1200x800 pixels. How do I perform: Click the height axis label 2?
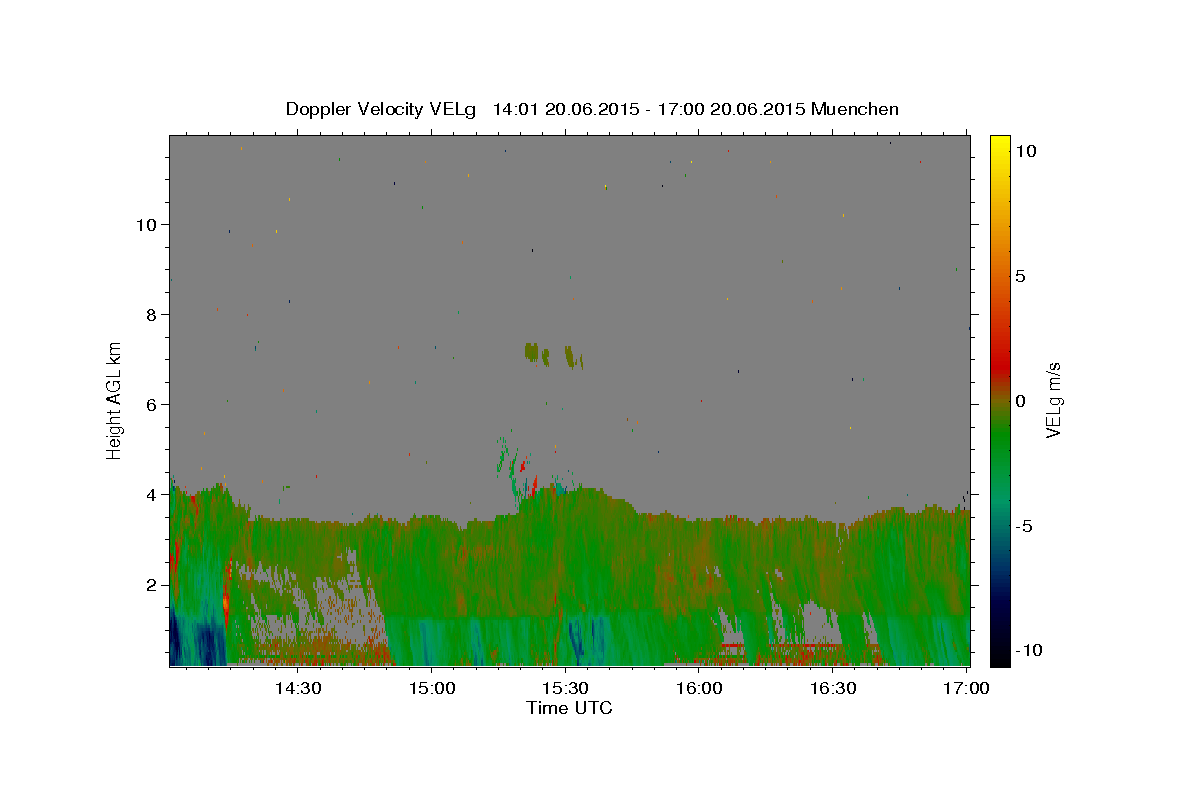pos(152,584)
